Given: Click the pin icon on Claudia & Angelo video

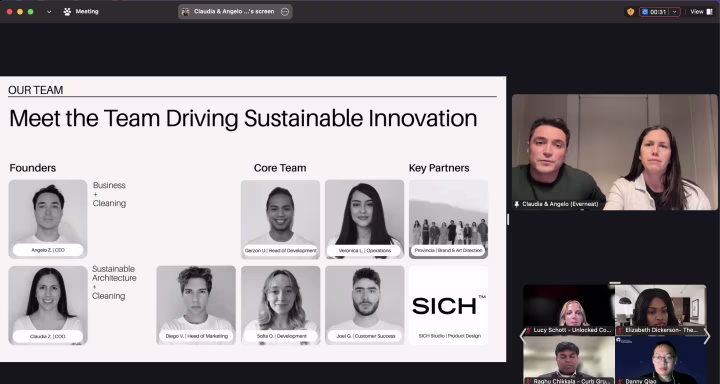Looking at the screenshot, I should [517, 204].
